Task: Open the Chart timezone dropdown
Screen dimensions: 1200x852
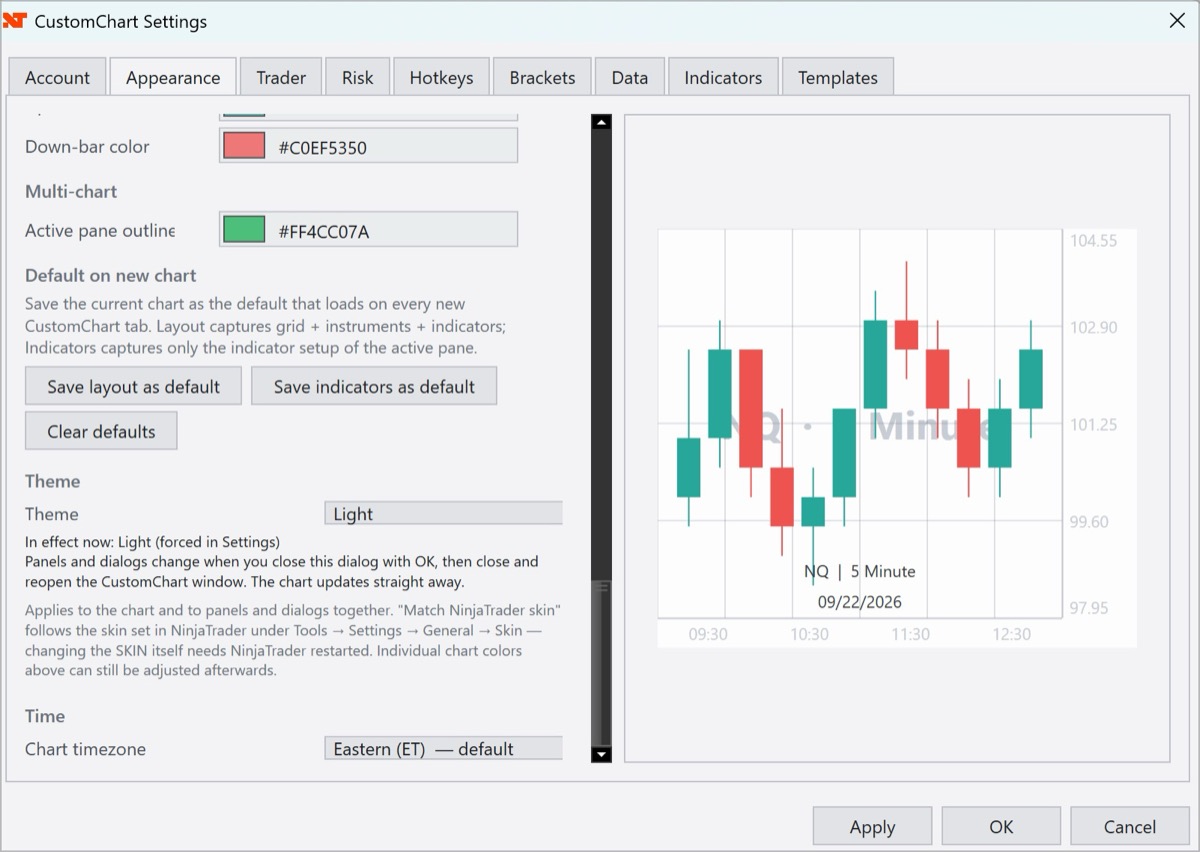Action: click(443, 748)
